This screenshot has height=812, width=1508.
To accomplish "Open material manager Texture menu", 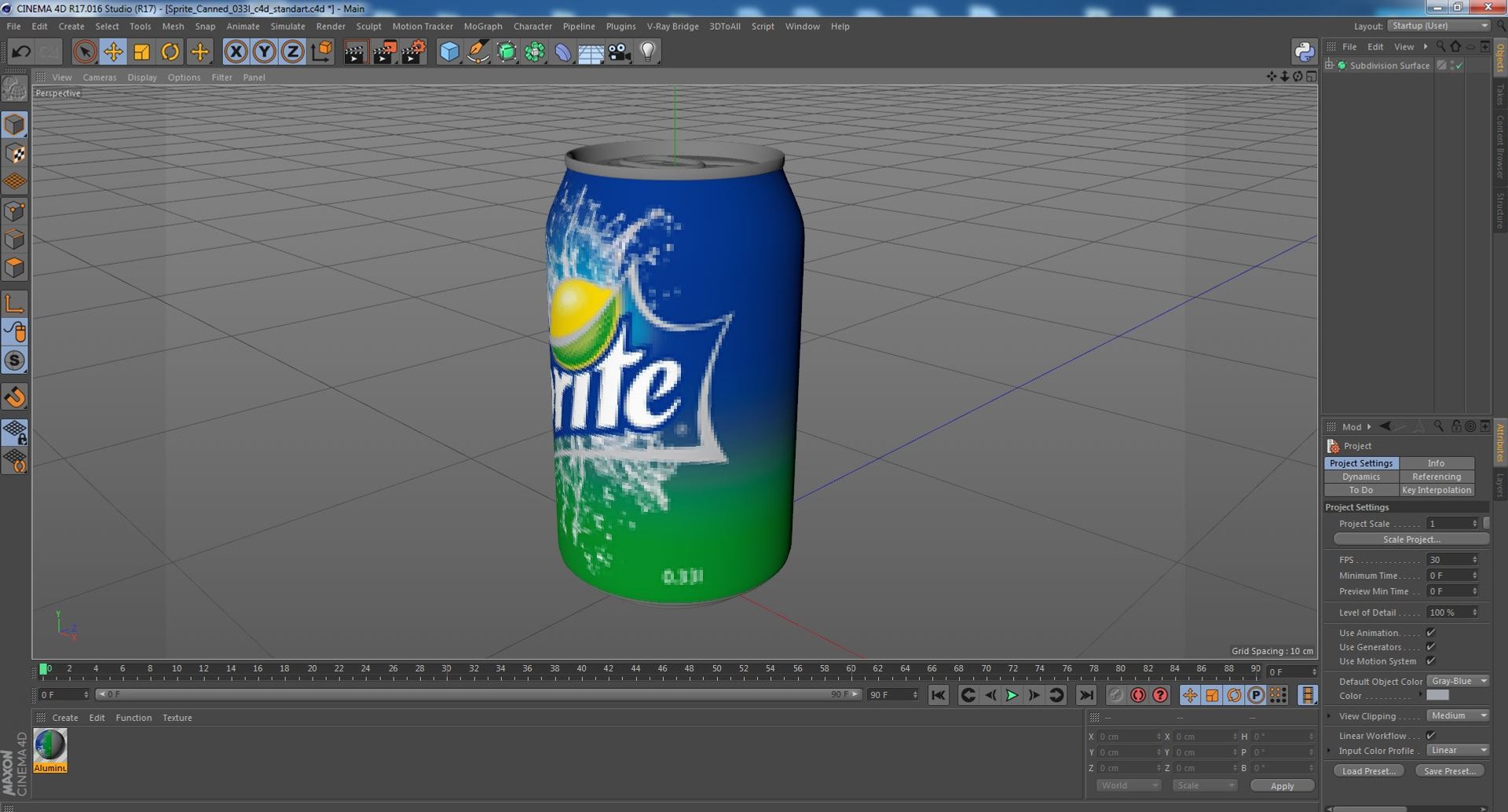I will 177,718.
